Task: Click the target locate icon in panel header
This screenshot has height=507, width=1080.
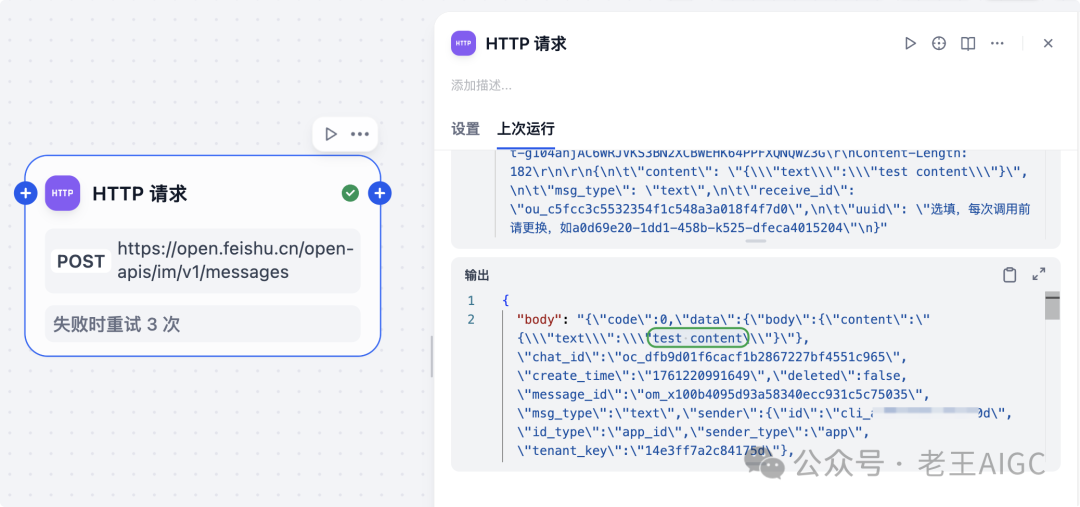Action: (x=939, y=43)
